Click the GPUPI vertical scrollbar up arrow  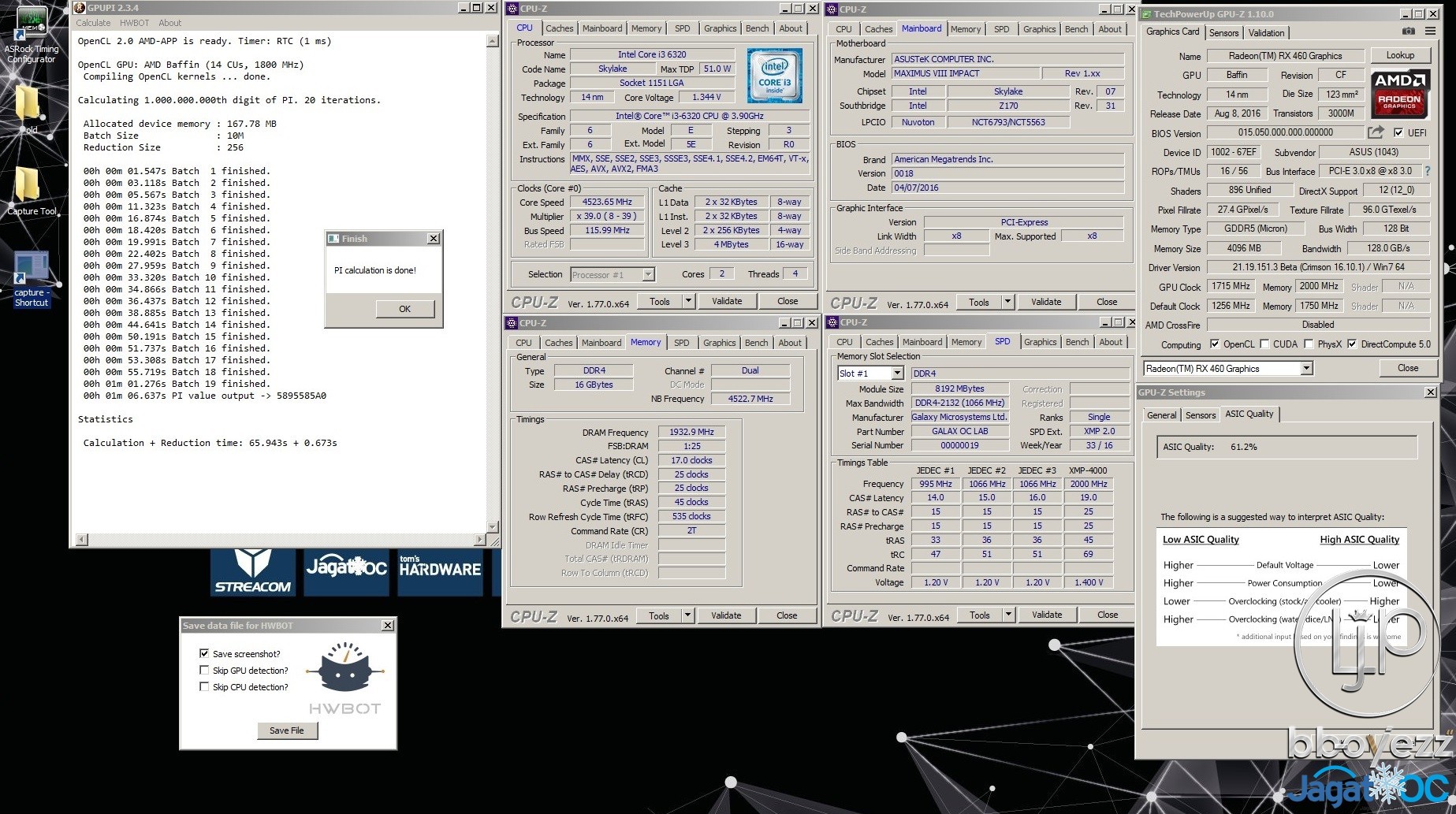493,41
